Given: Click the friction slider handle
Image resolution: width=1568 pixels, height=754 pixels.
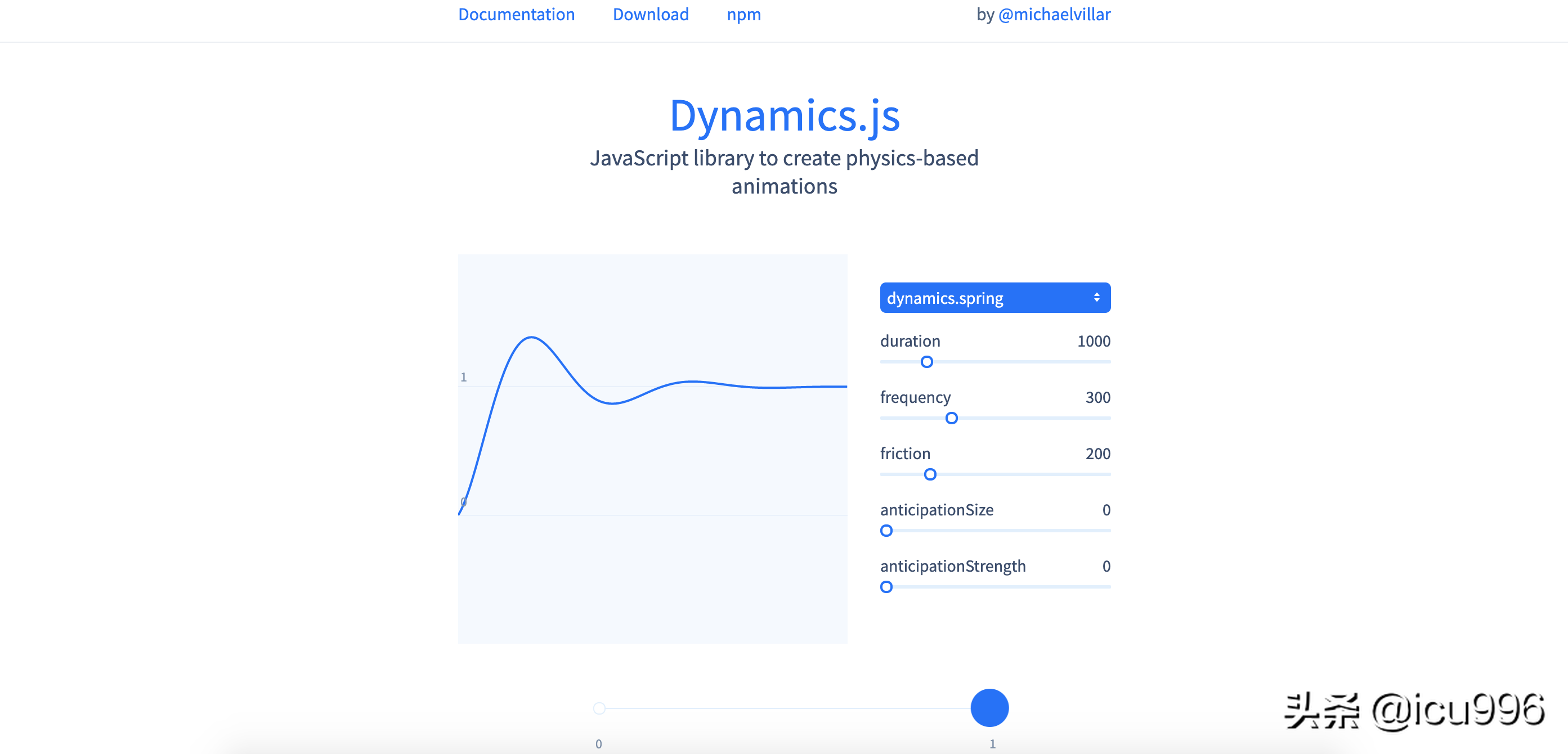Looking at the screenshot, I should coord(930,475).
